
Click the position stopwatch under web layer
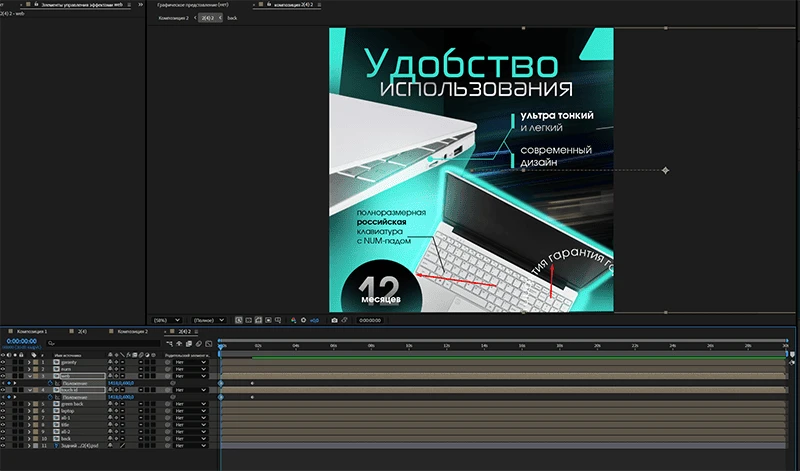[x=50, y=383]
